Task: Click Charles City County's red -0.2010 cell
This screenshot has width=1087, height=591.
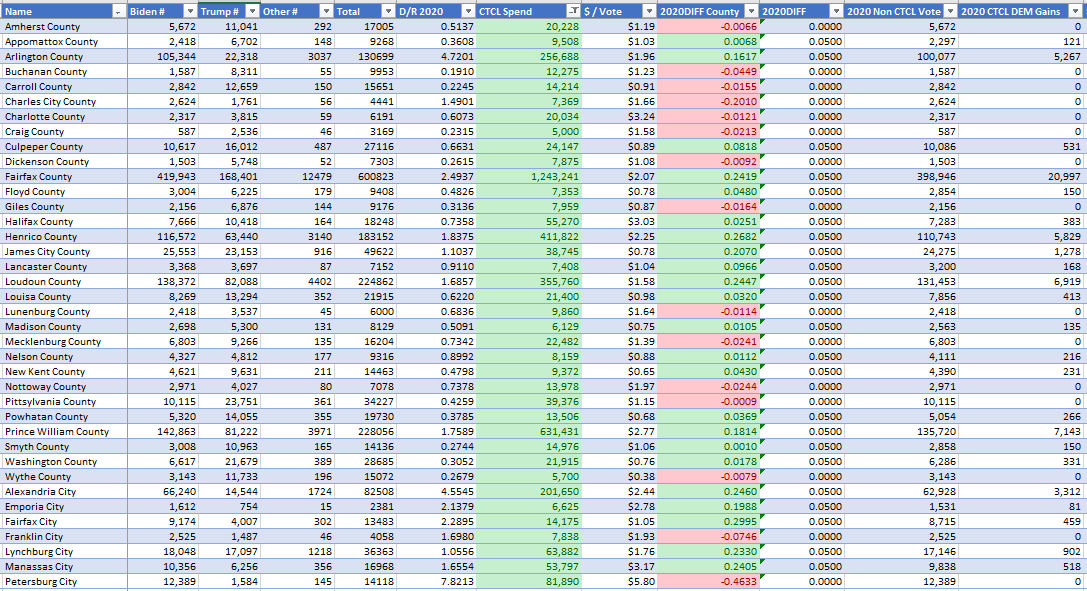Action: click(x=708, y=102)
